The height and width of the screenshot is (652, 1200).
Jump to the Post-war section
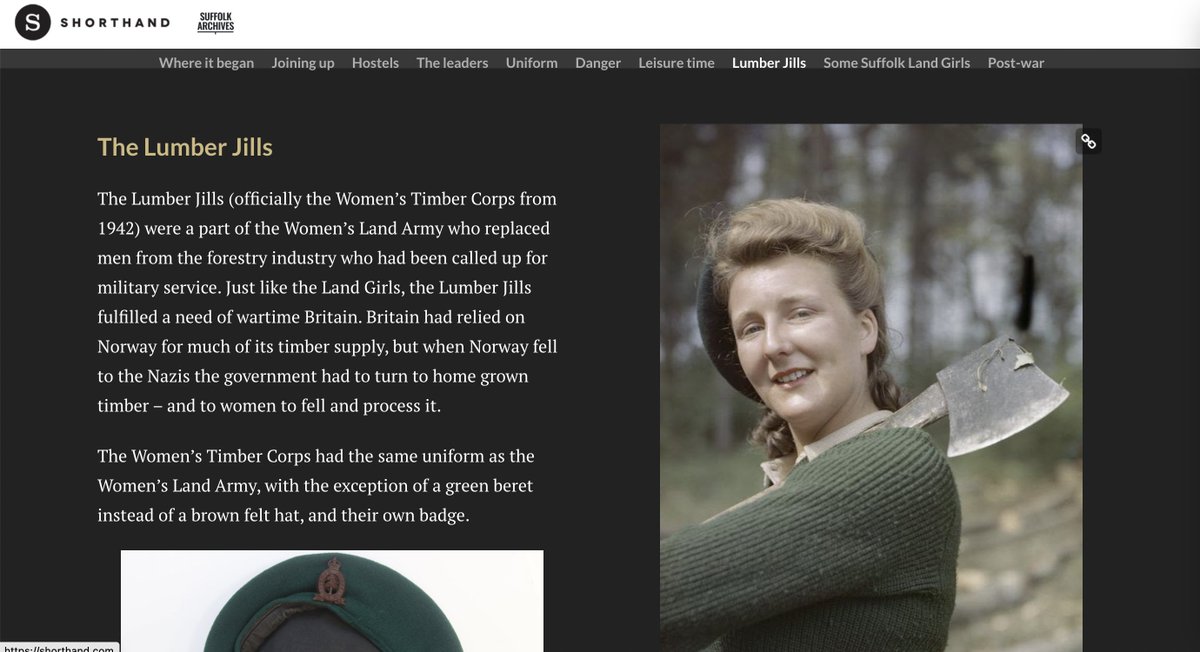coord(1016,62)
